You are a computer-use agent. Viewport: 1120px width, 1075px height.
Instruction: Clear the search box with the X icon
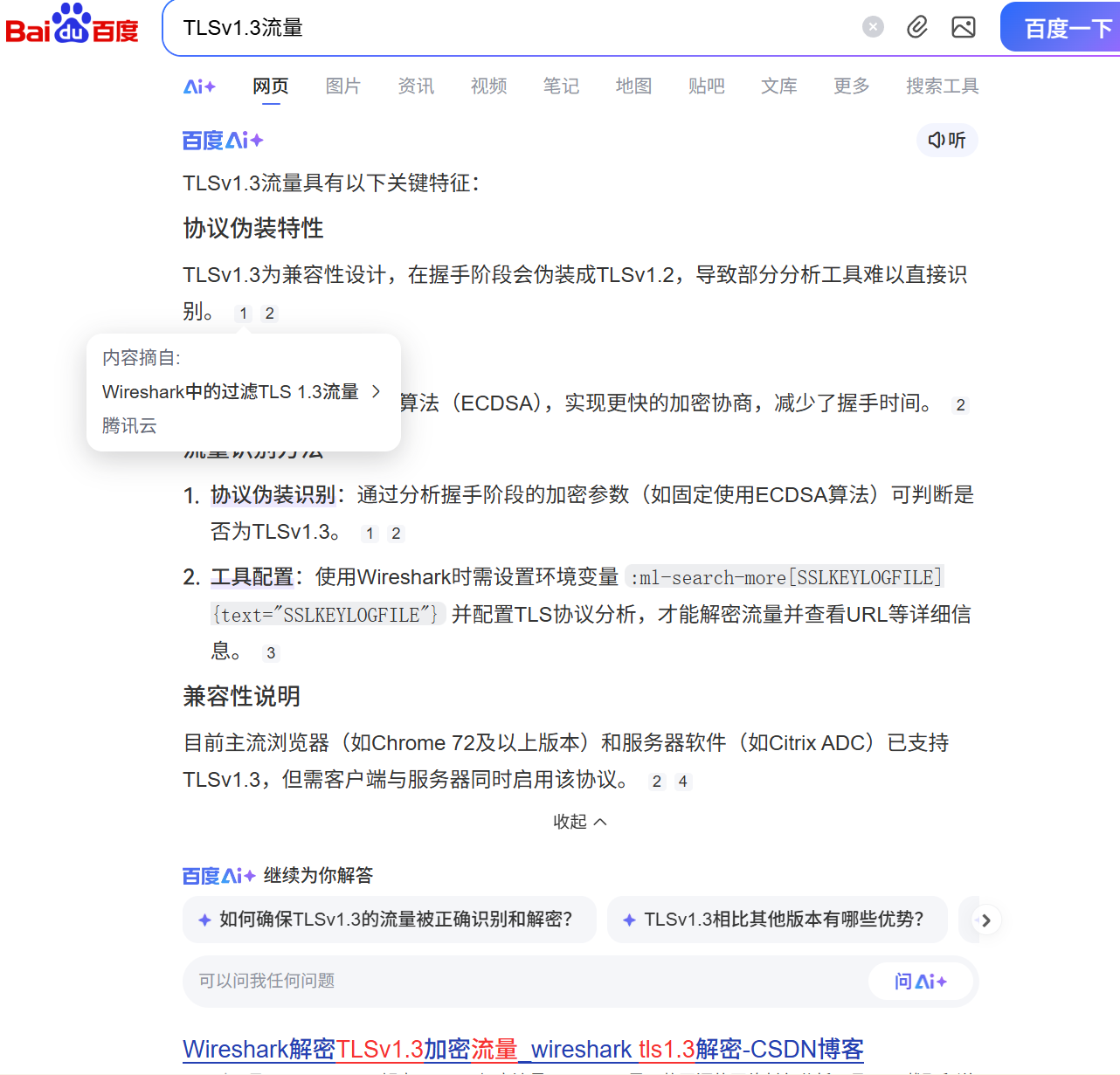click(x=873, y=27)
